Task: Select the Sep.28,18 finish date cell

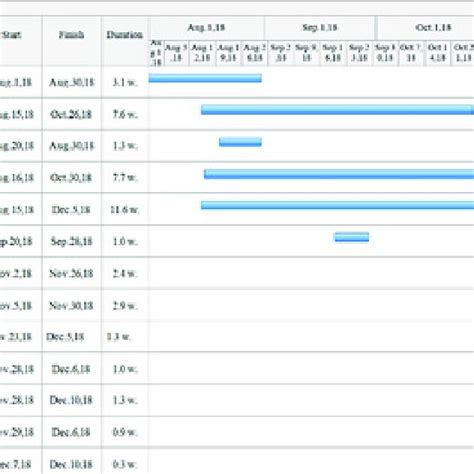Action: click(x=71, y=241)
